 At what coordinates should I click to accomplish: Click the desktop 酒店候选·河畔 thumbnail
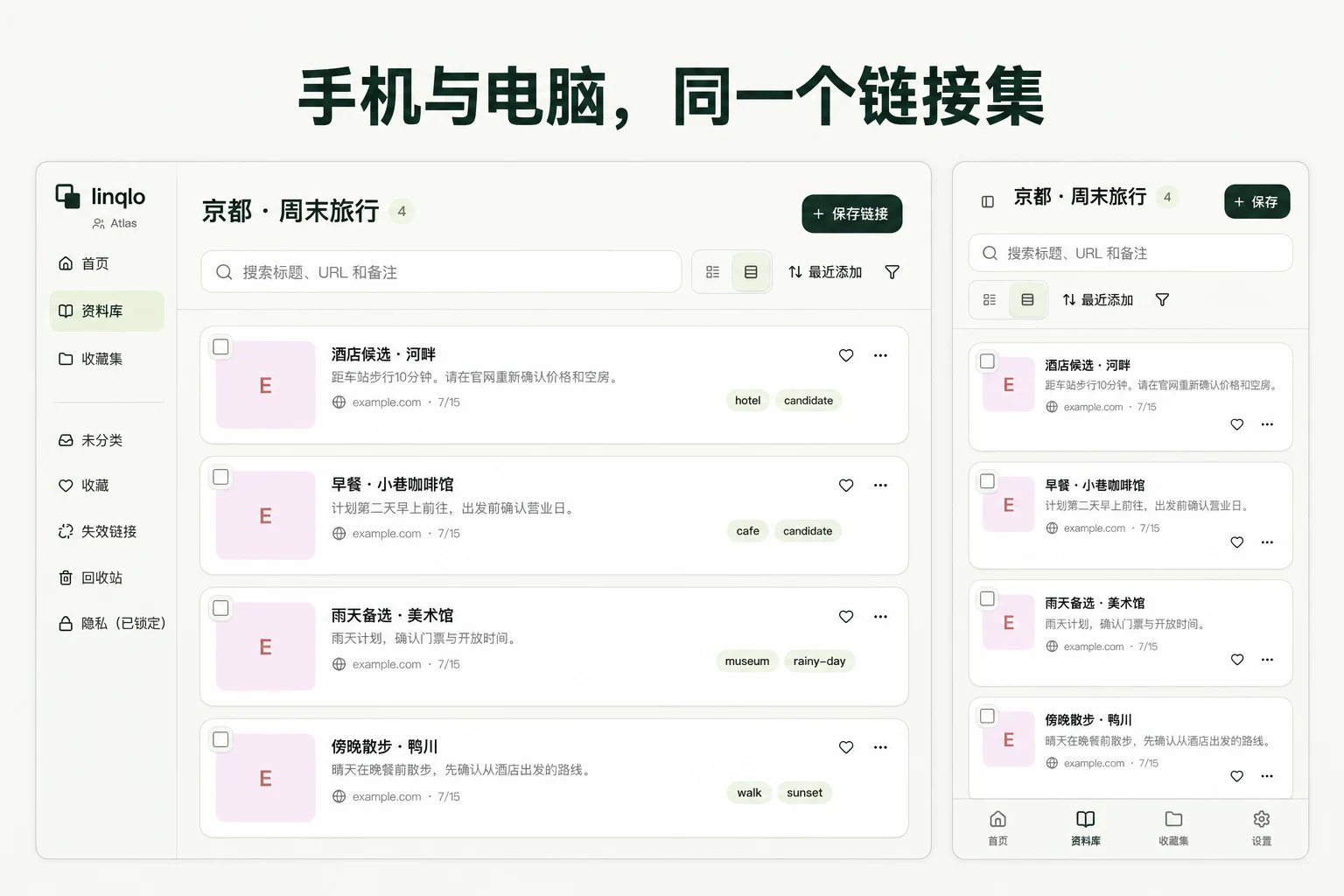point(266,385)
